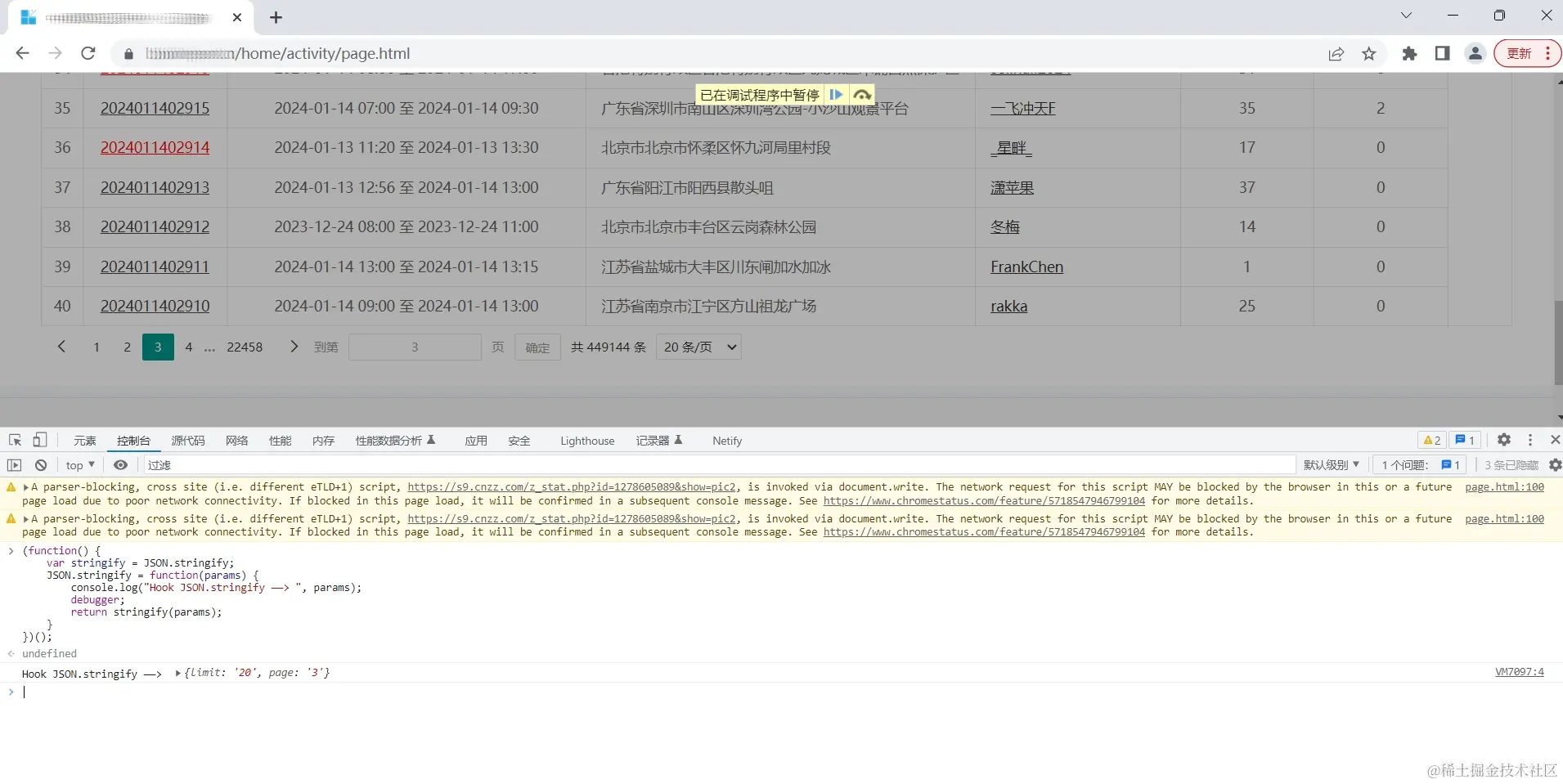
Task: Step over next function call in overlay
Action: point(862,95)
